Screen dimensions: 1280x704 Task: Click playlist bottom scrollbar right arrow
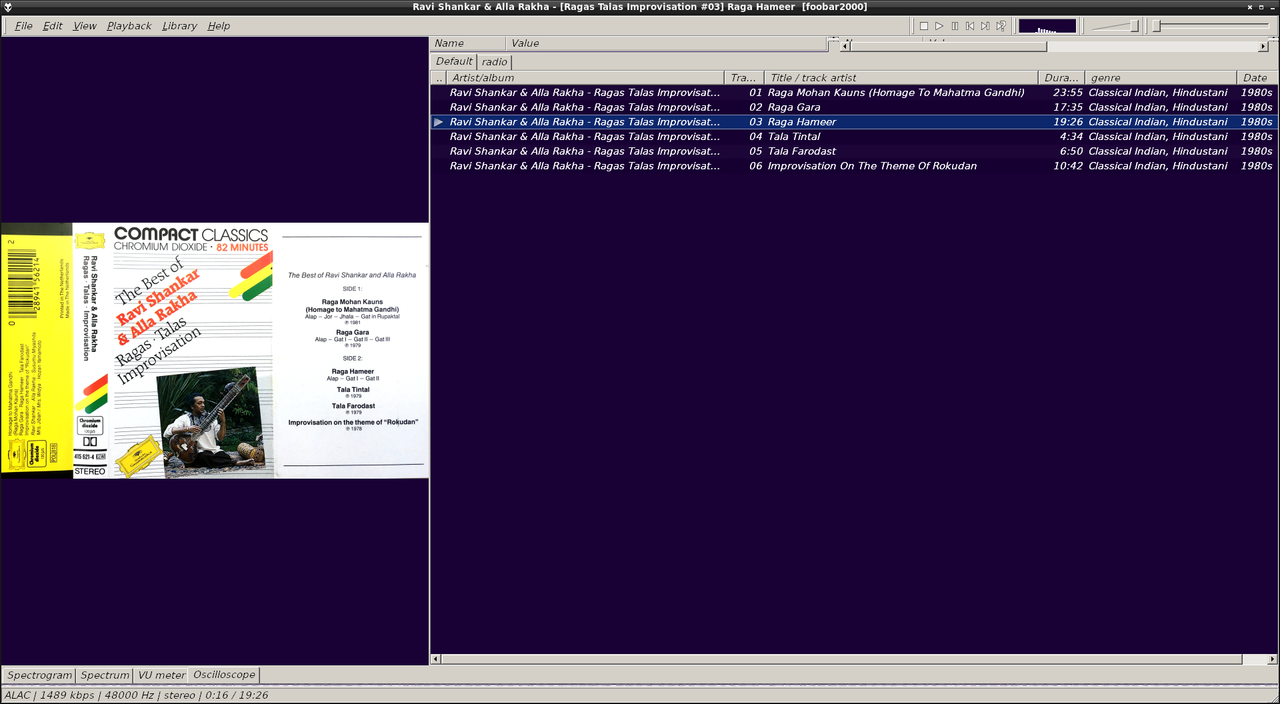[1271, 659]
